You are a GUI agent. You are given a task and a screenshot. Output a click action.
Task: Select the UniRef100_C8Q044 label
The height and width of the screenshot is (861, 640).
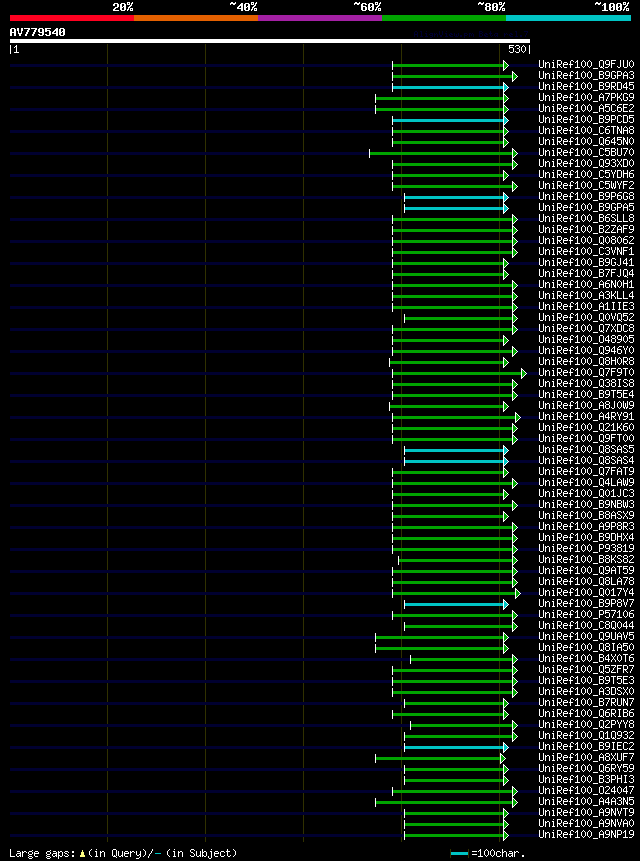(x=586, y=625)
